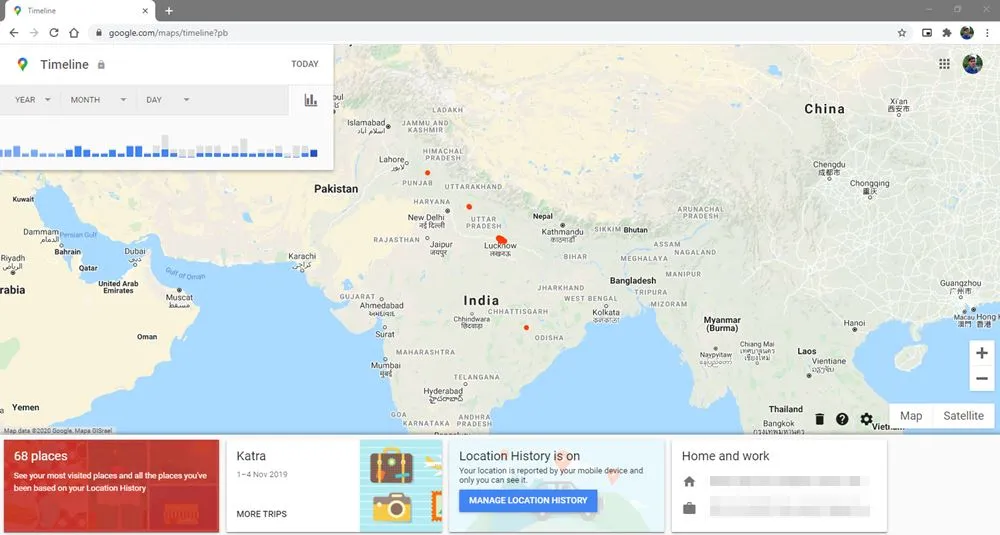This screenshot has width=1000, height=535.
Task: Click the red location dot near Lucknow
Action: tap(501, 240)
